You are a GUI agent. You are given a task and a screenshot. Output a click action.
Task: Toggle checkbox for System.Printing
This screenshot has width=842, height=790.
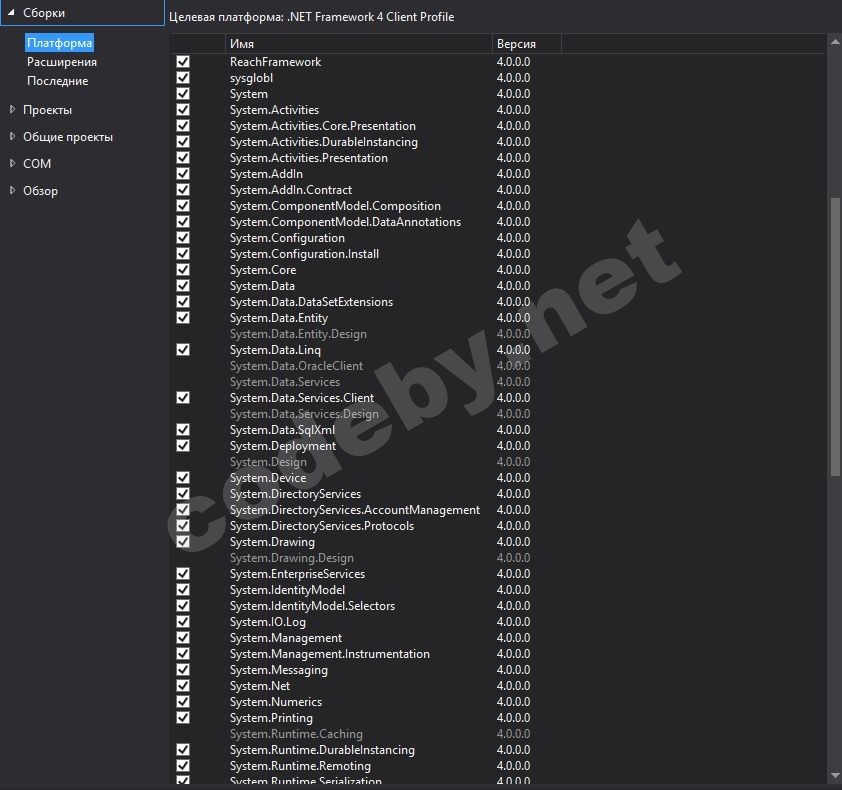[183, 717]
